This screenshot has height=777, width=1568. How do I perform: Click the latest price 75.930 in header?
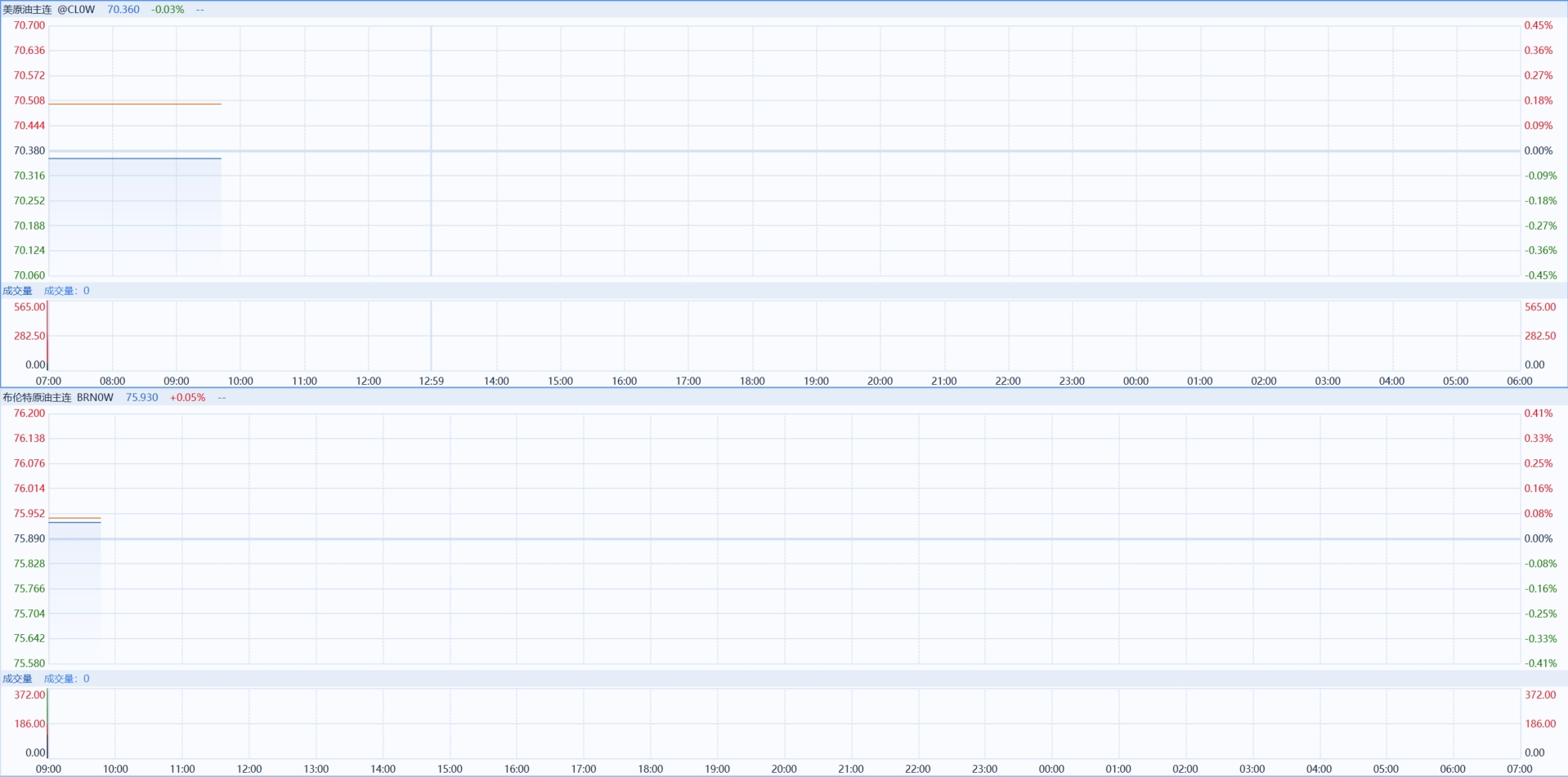point(141,398)
